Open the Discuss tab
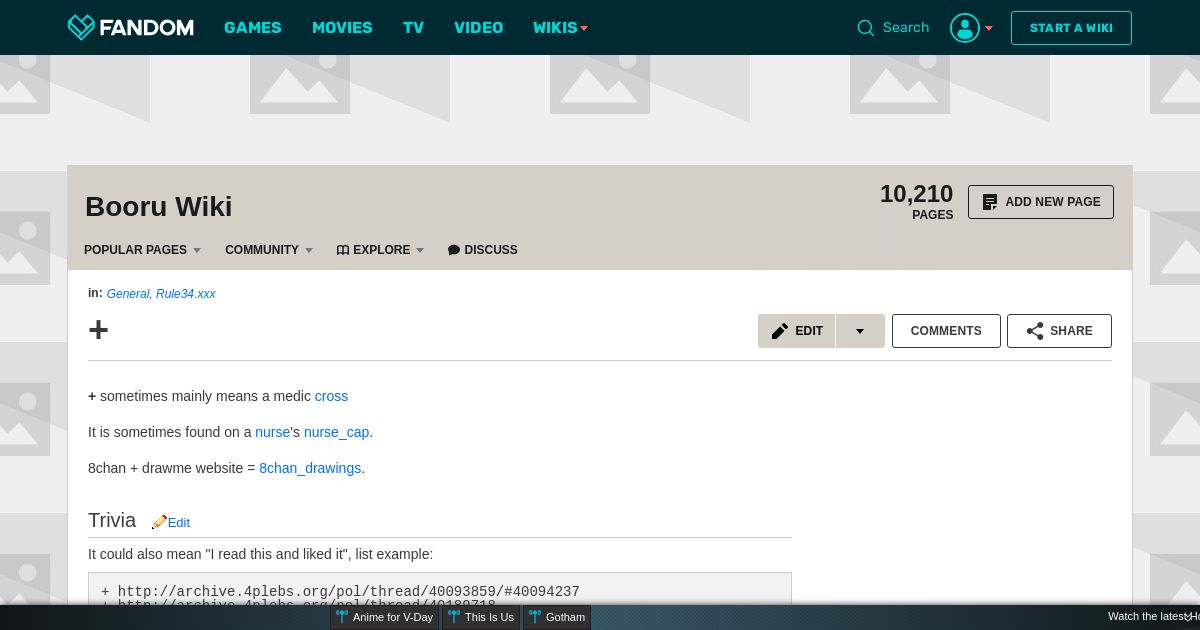 click(x=483, y=250)
